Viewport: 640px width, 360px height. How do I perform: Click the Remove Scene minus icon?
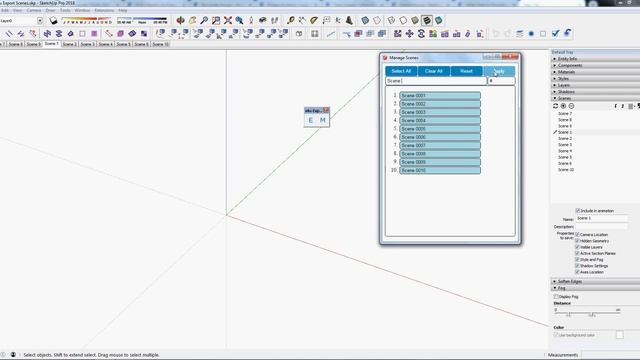click(571, 106)
